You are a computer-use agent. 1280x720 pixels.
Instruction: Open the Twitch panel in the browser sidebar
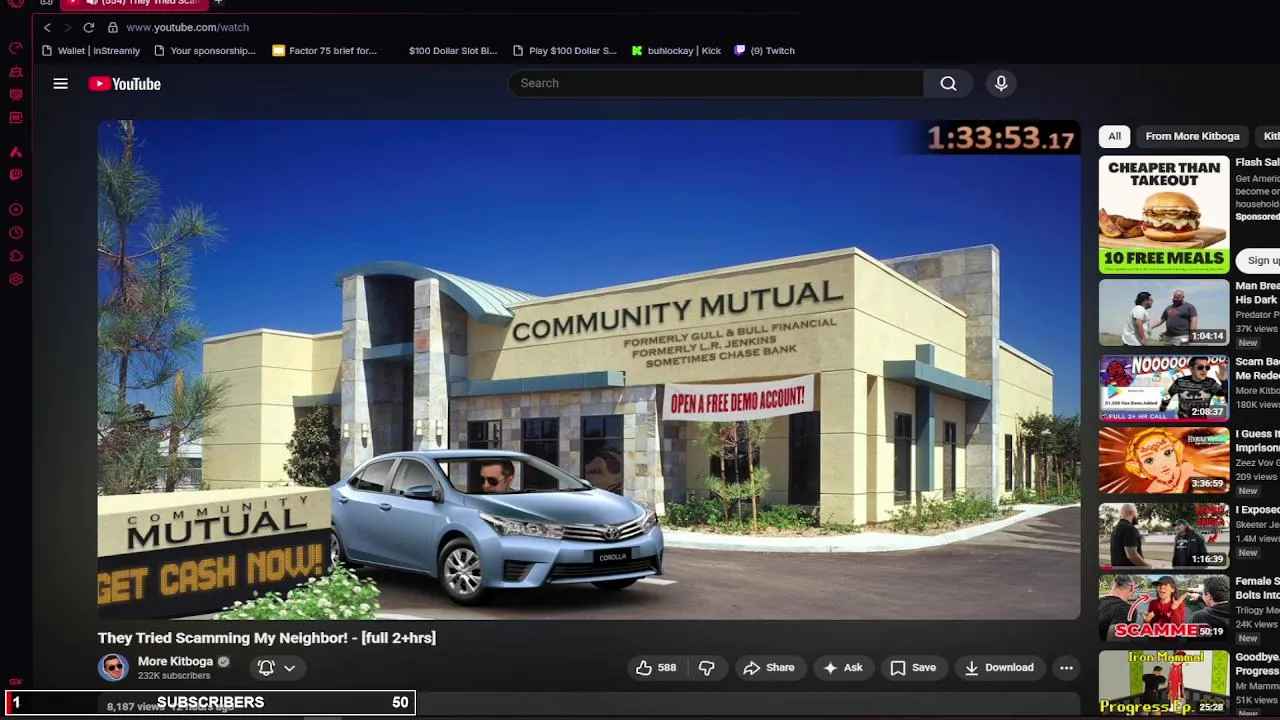(x=16, y=175)
